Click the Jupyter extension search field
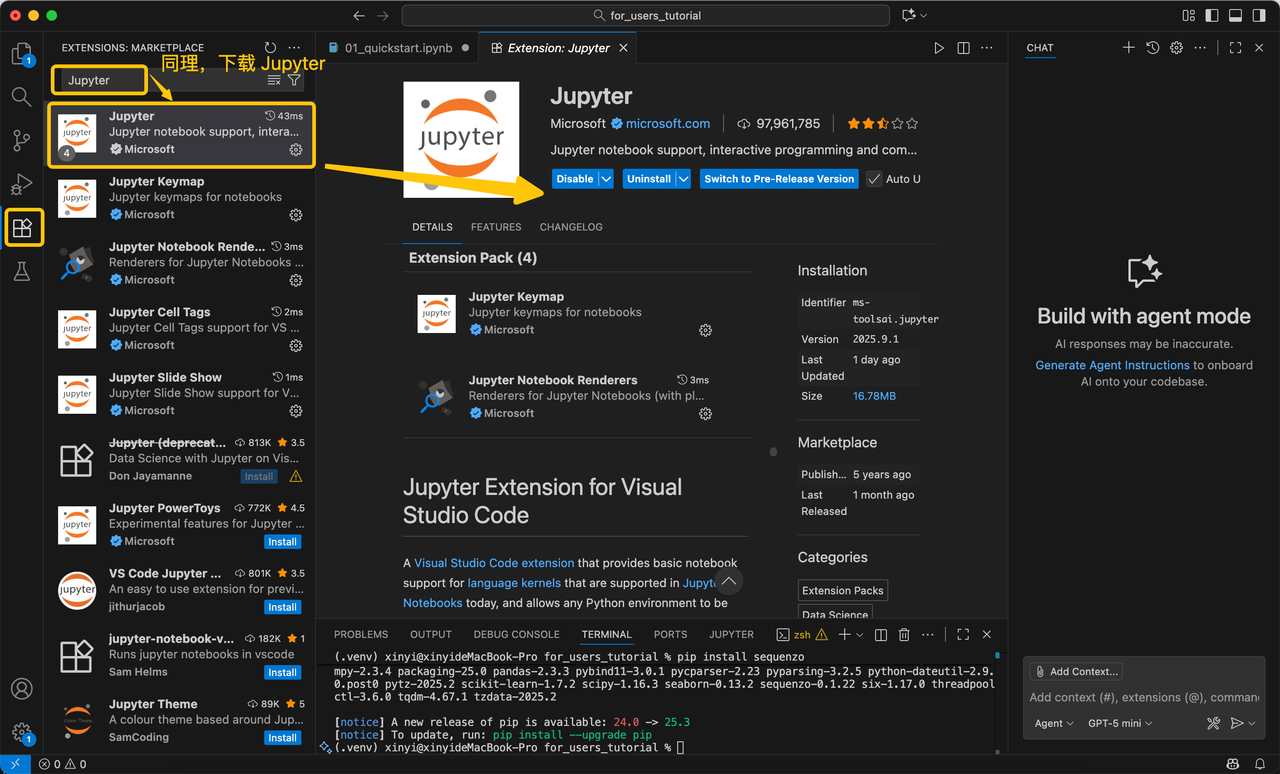Screen dimensions: 1280x774 click(x=100, y=80)
